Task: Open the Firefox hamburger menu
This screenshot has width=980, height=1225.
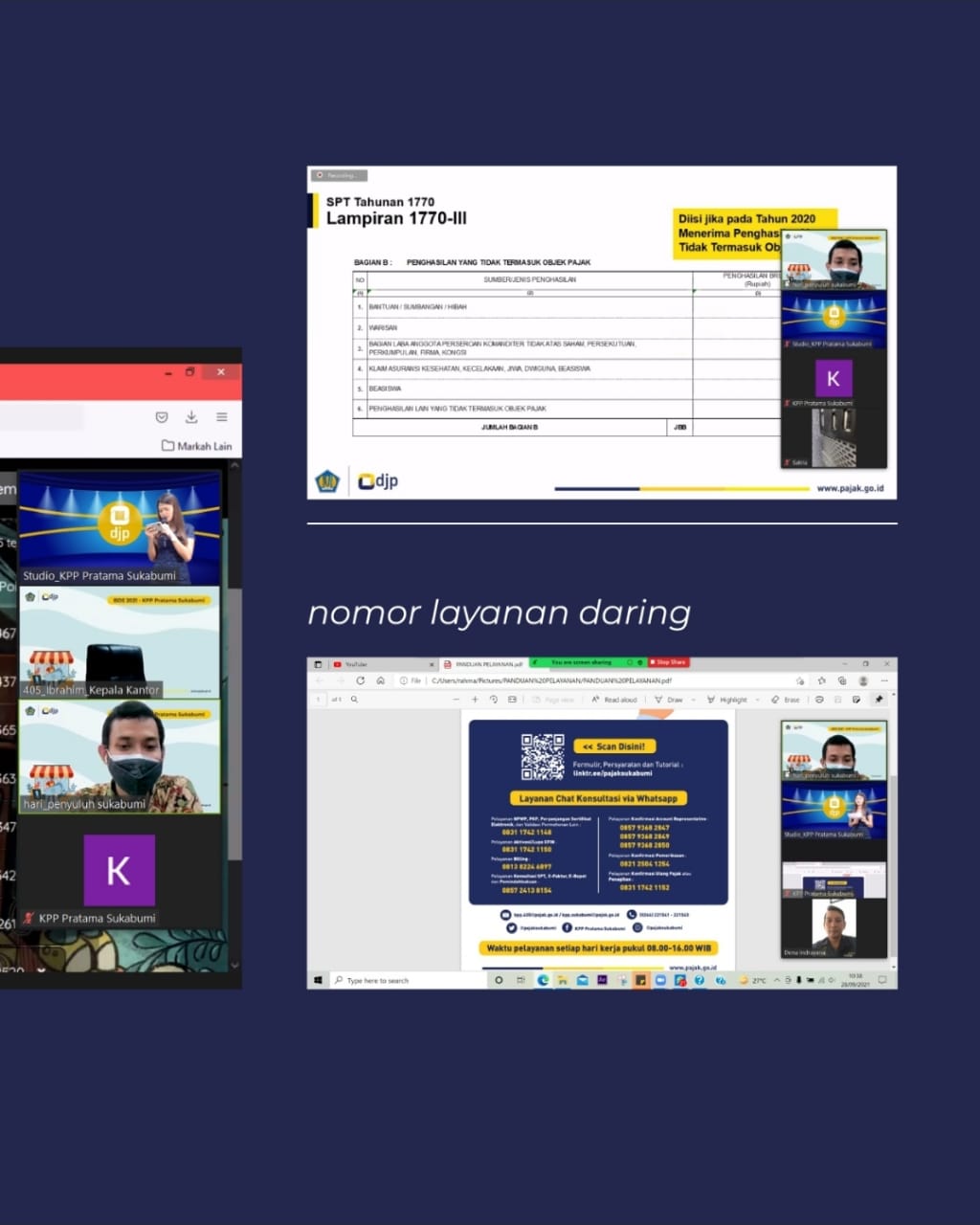Action: [221, 417]
